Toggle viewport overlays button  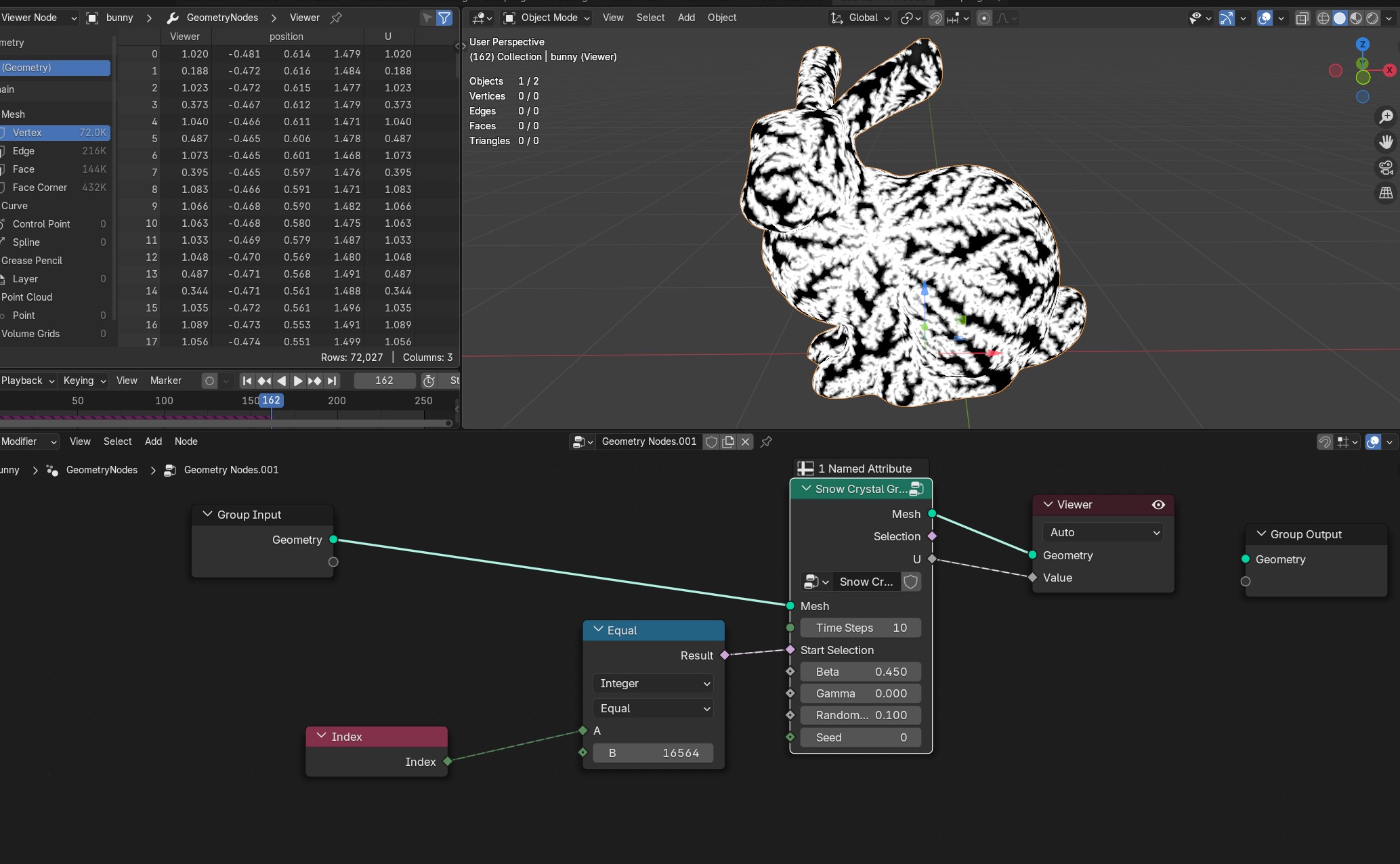(1264, 18)
